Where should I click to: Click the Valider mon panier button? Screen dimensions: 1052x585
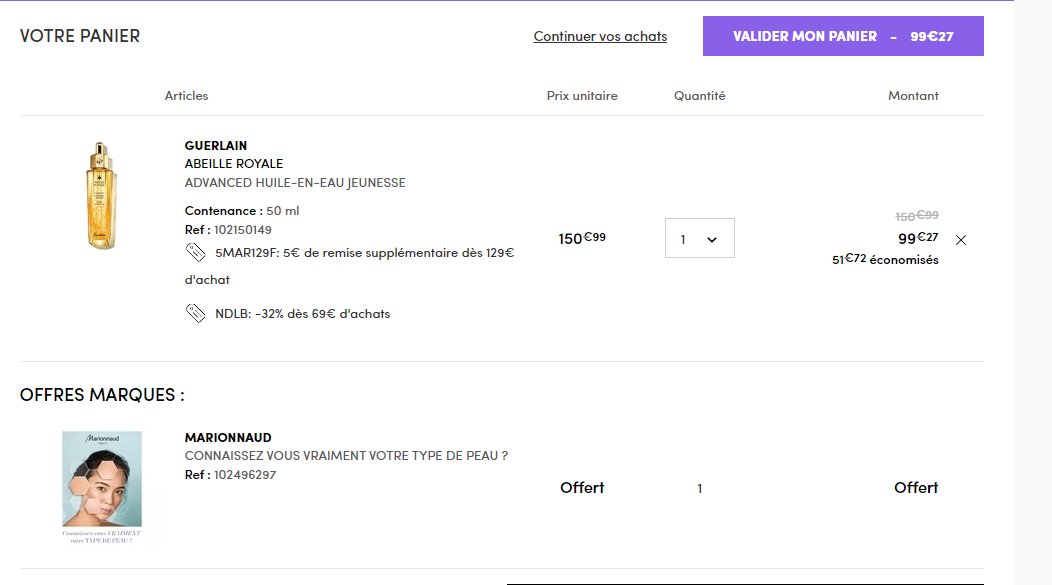coord(843,36)
